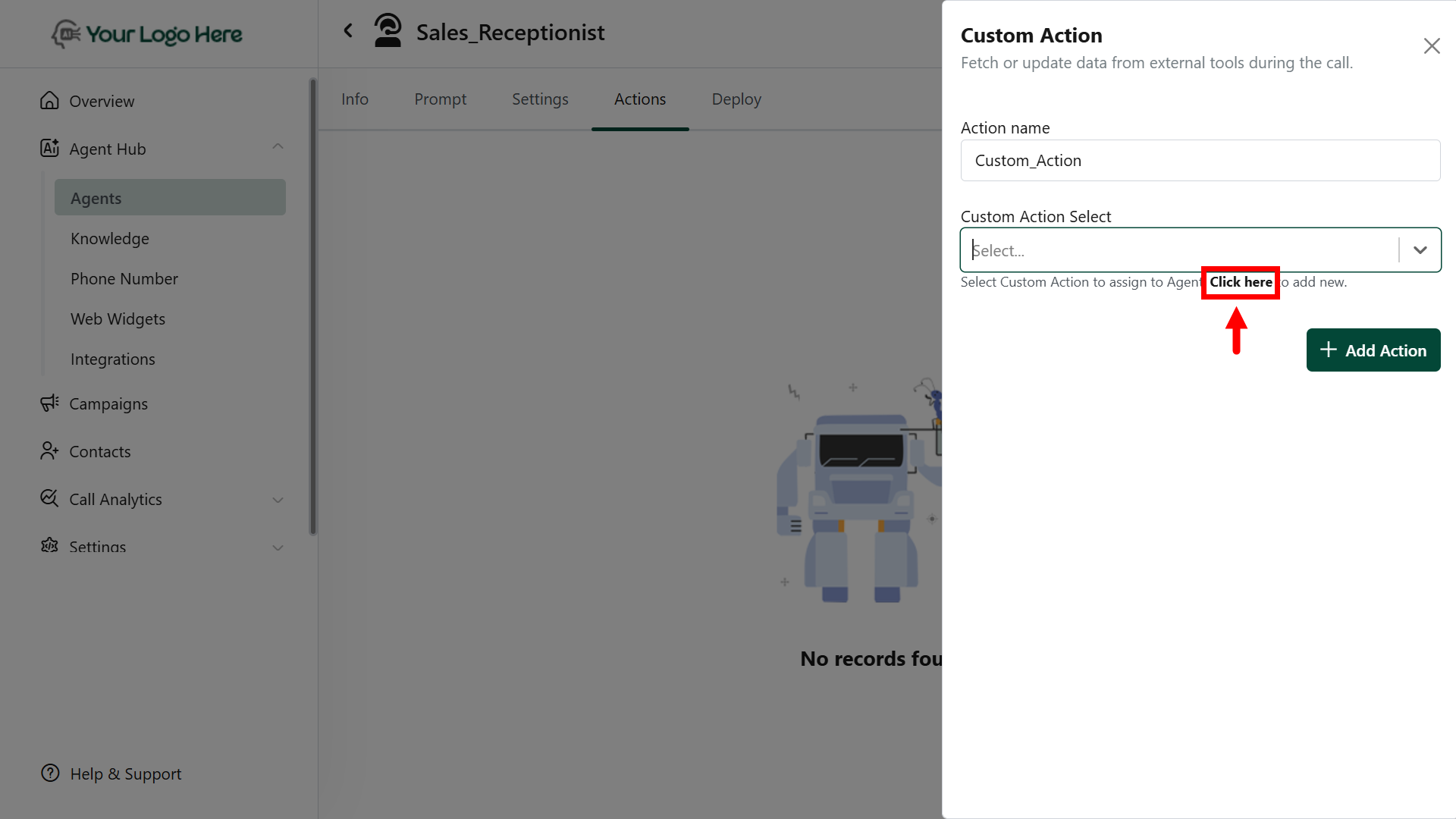
Task: Click the Sales_Receptionist agent avatar icon
Action: point(388,32)
